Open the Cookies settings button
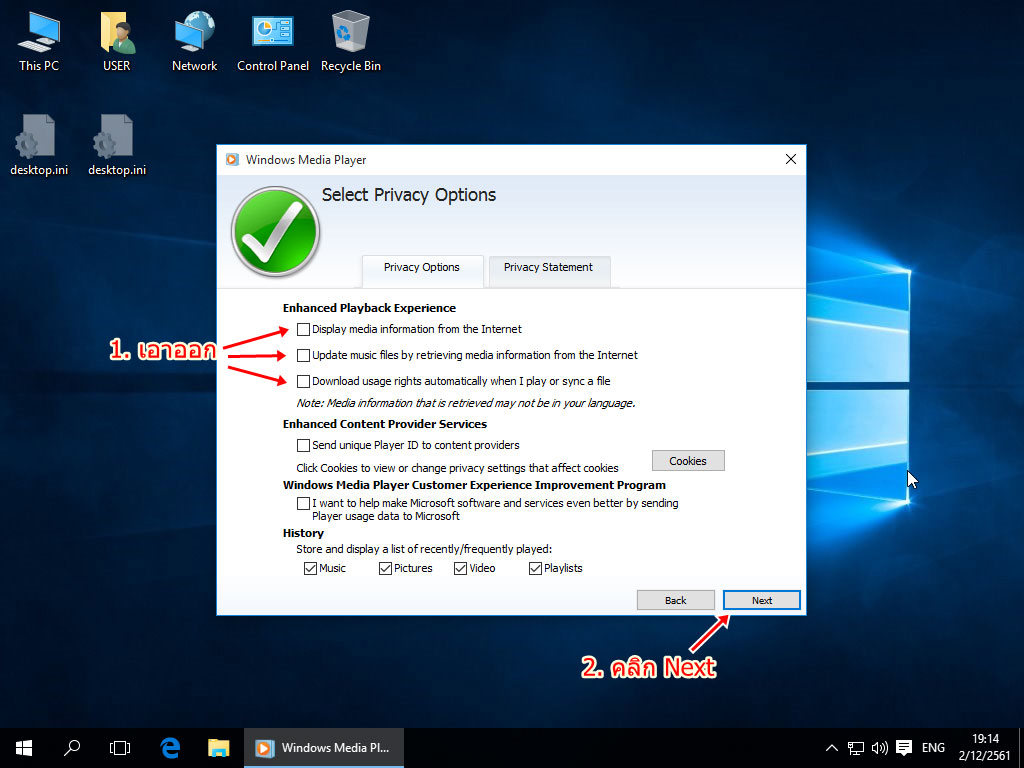Screen dimensions: 1024x768 [x=688, y=461]
